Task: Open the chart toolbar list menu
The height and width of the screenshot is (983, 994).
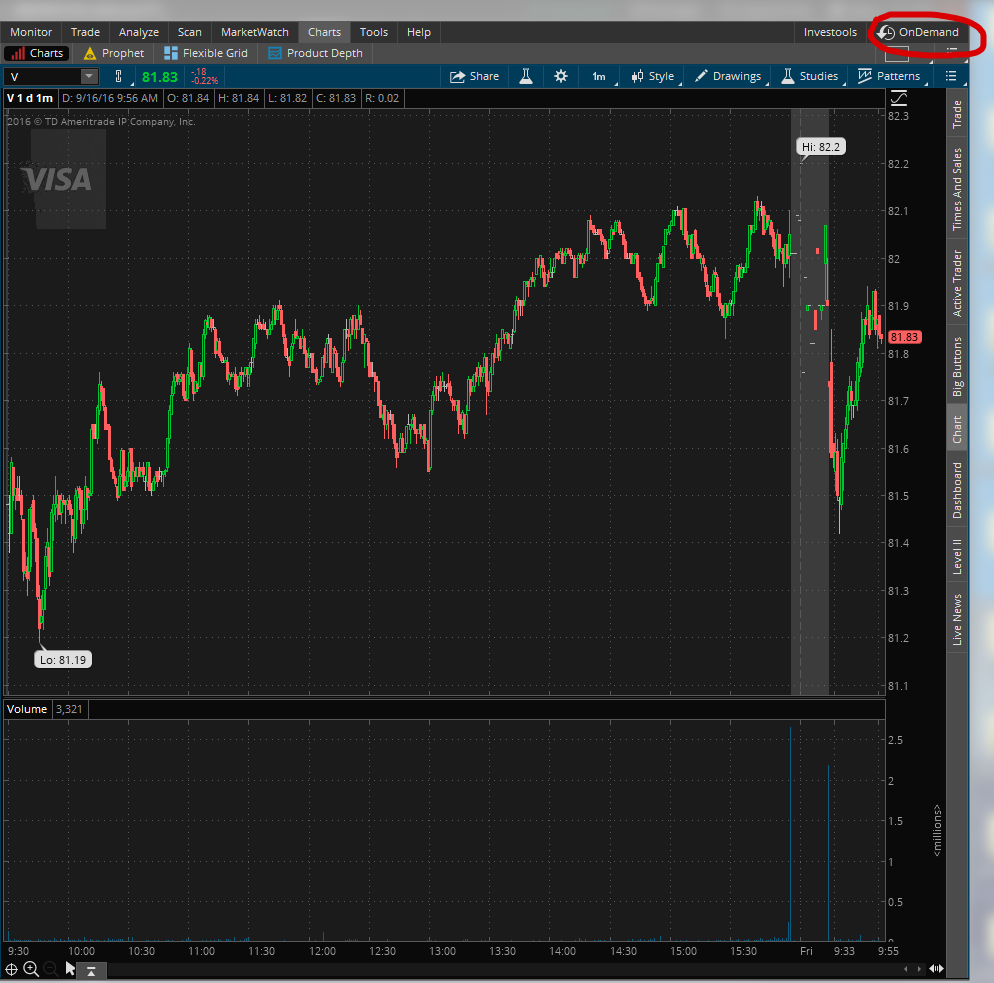Action: [951, 76]
